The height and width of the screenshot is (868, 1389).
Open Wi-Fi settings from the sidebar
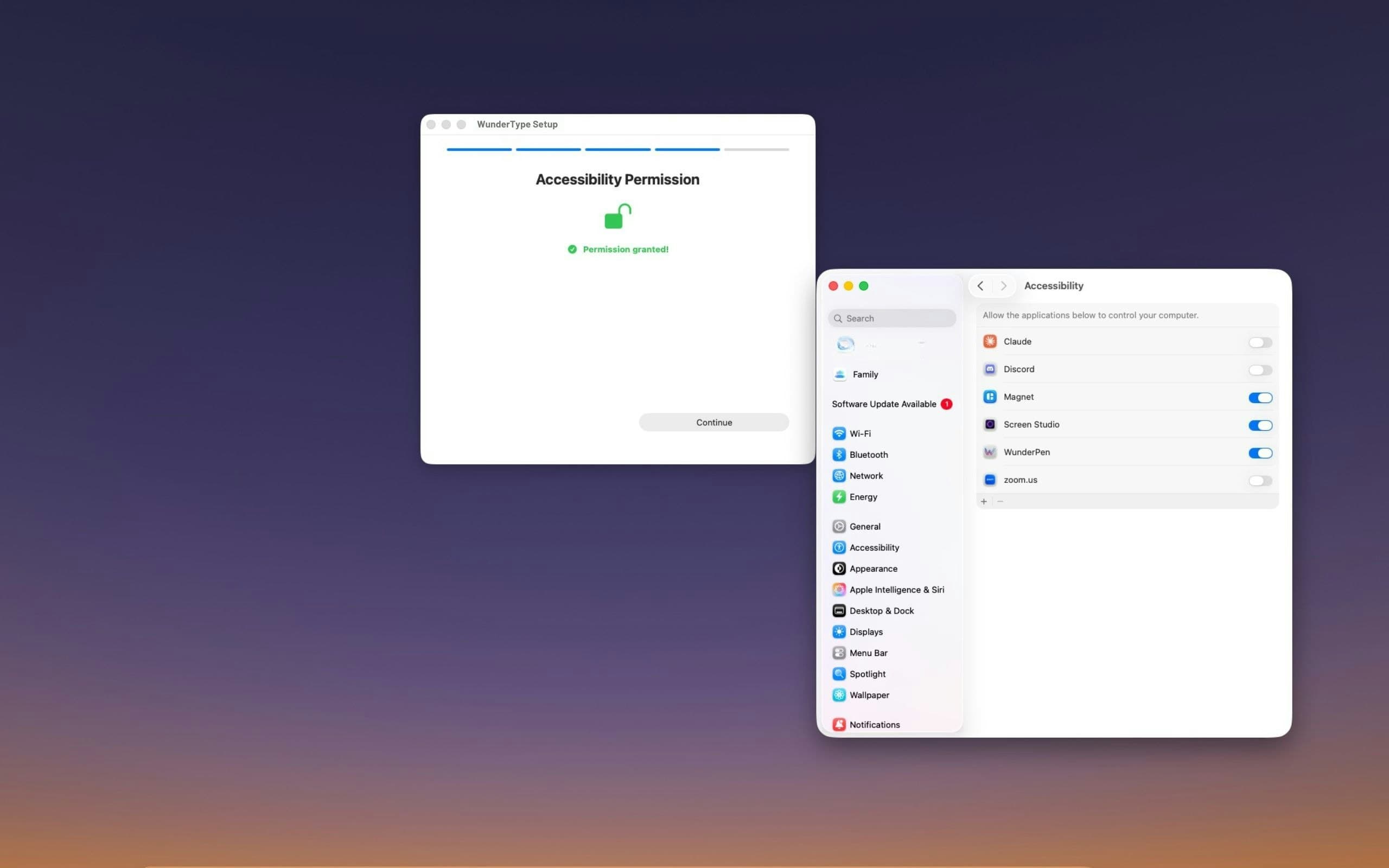[839, 433]
